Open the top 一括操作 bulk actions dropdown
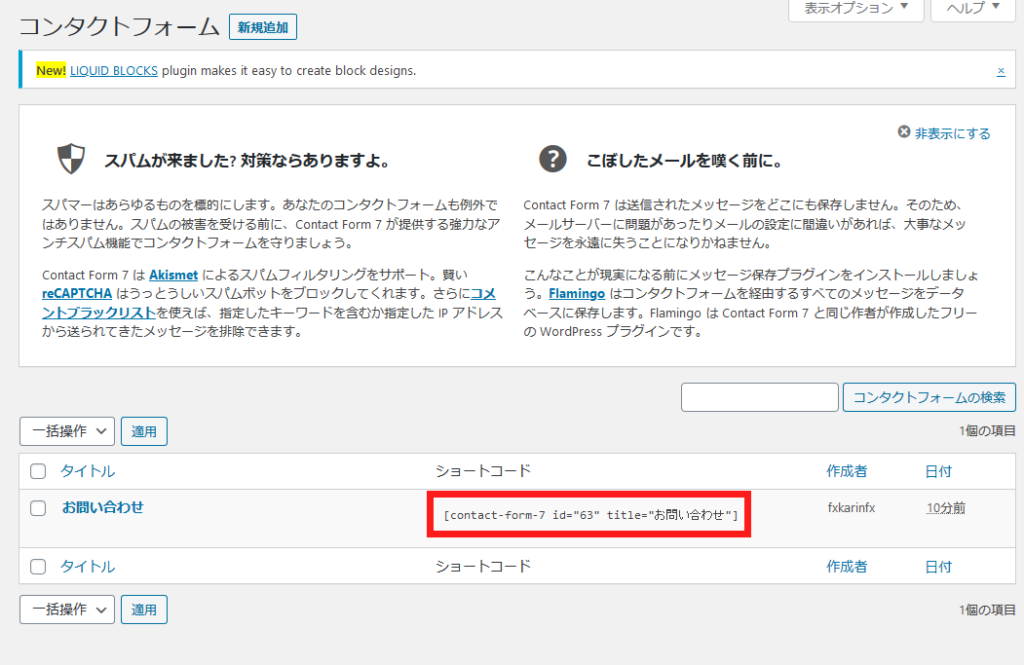The image size is (1024, 665). click(67, 431)
